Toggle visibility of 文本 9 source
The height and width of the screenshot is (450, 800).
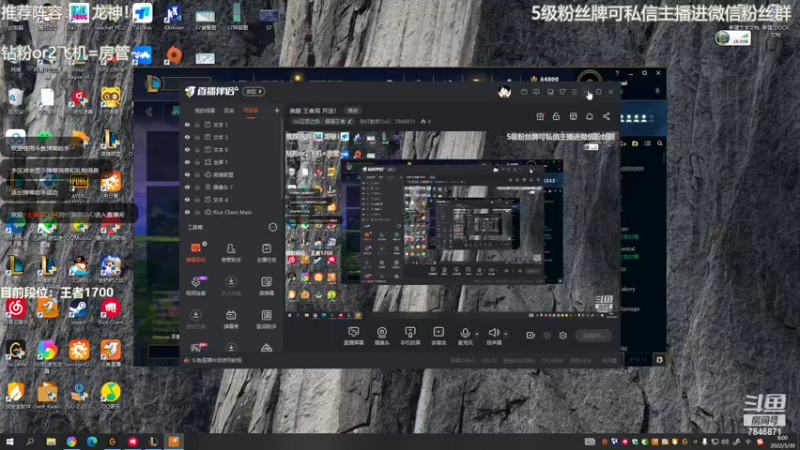tap(187, 149)
